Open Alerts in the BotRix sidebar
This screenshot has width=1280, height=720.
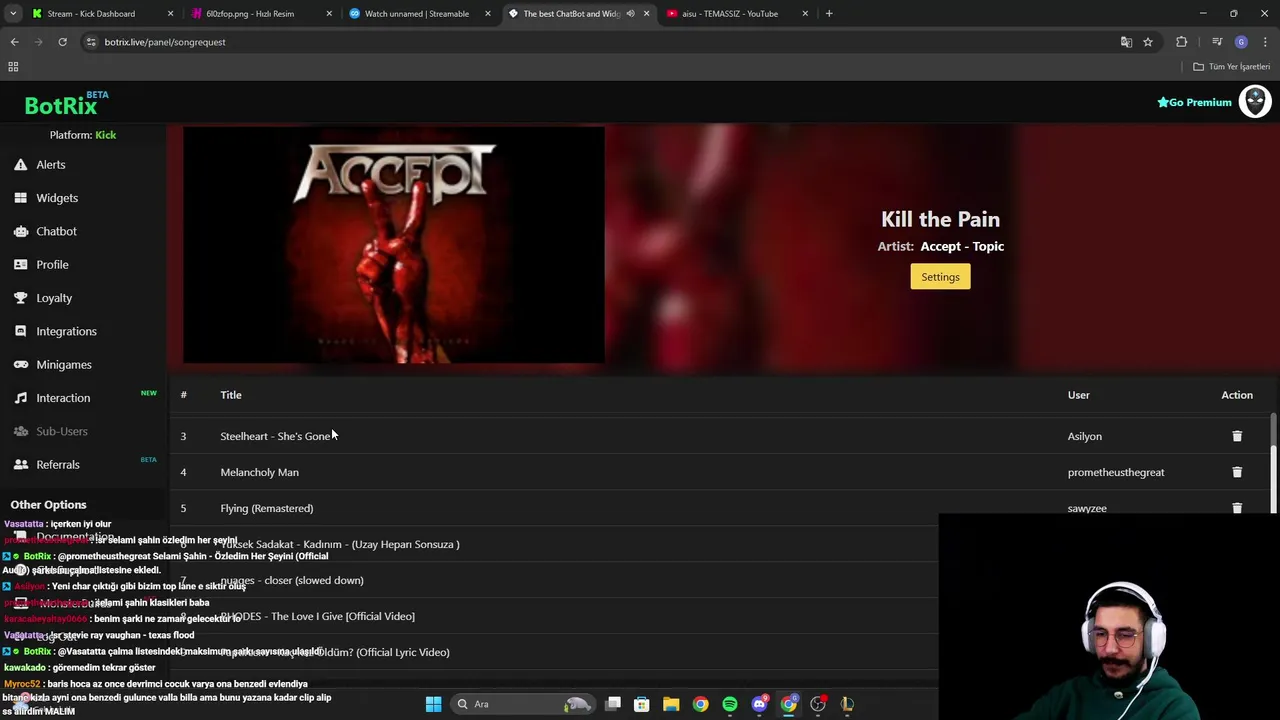coord(50,164)
